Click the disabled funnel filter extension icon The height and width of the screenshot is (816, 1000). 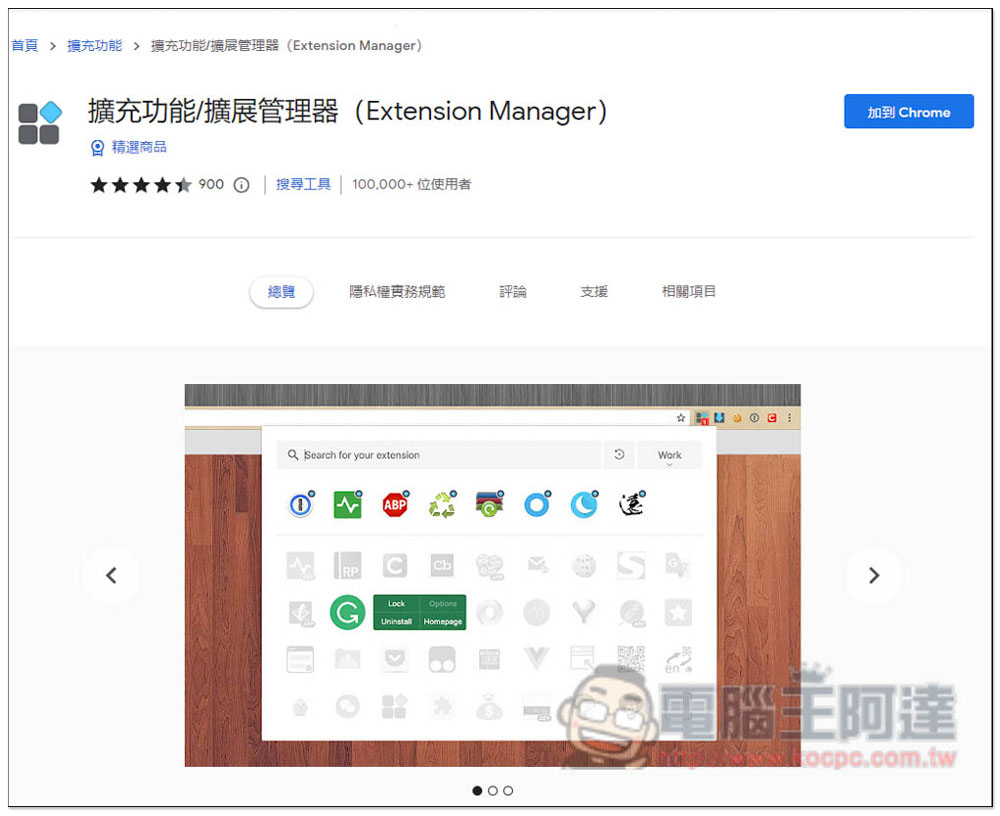pyautogui.click(x=584, y=612)
